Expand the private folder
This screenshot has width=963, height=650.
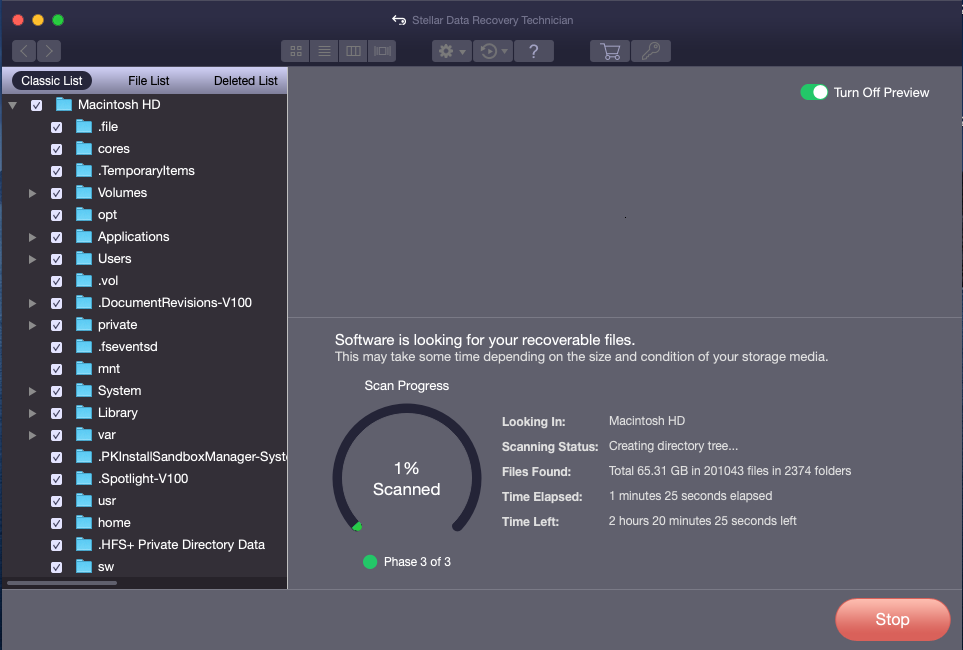coord(33,326)
